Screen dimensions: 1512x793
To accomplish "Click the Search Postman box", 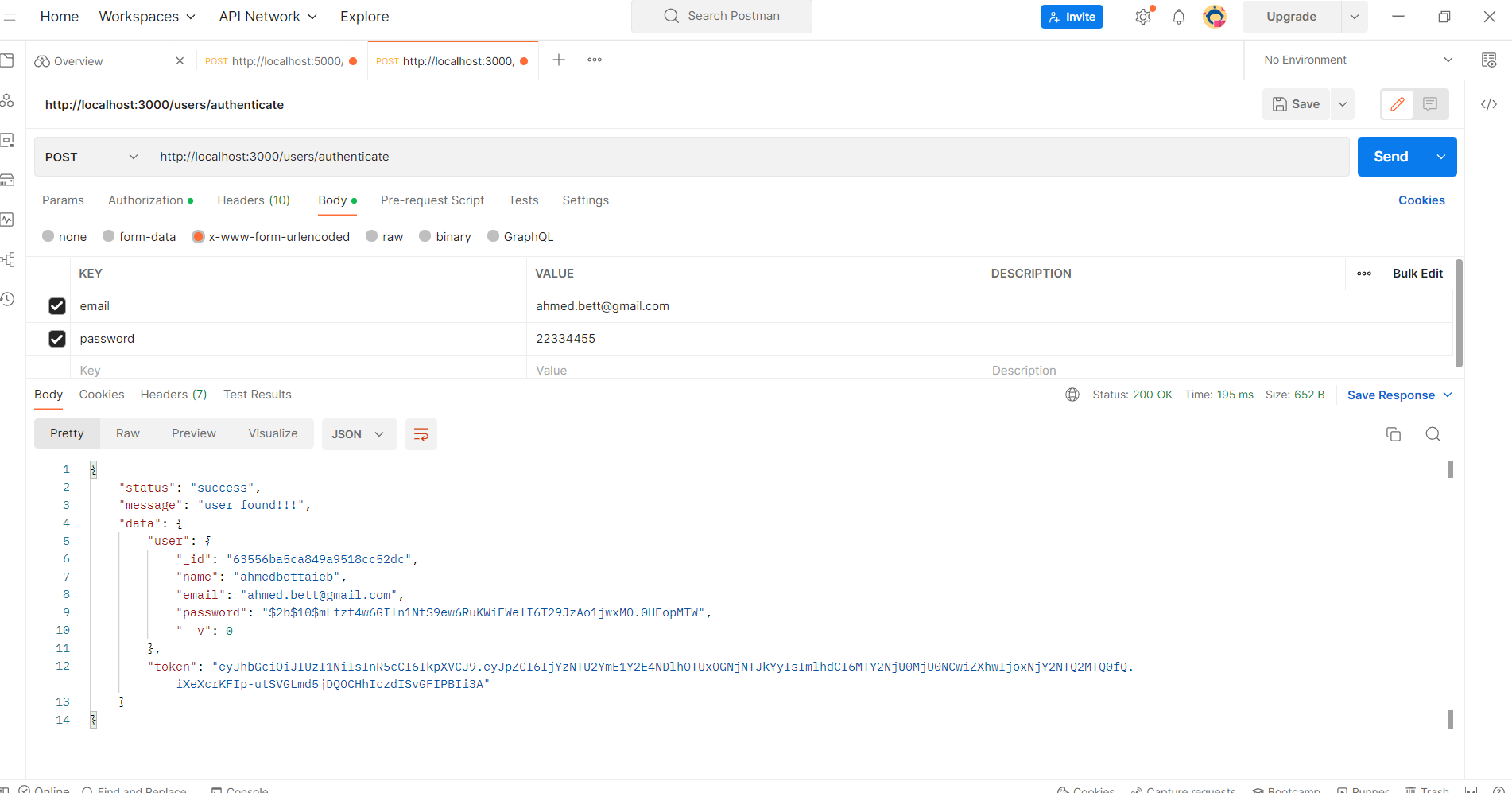I will pos(722,16).
